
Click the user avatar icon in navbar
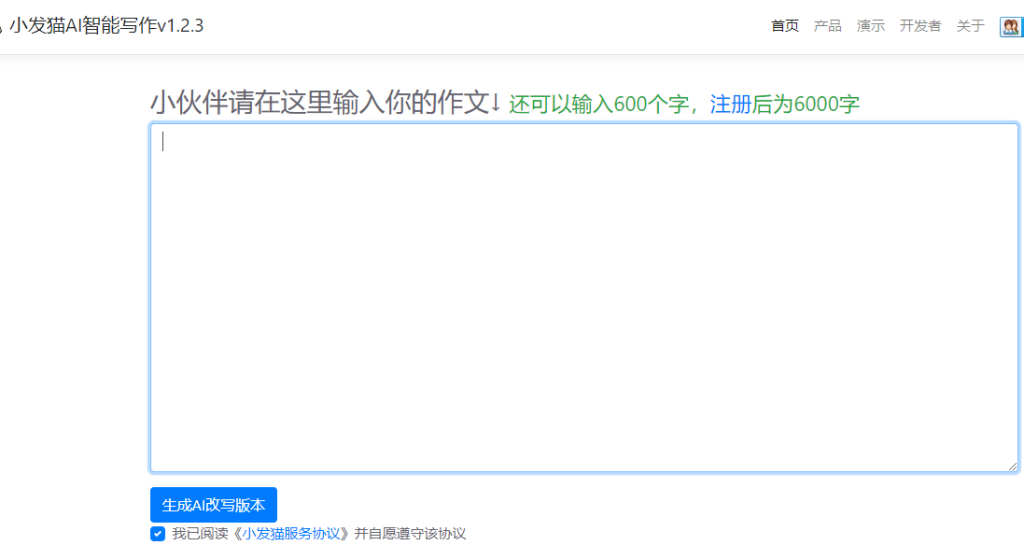[x=1011, y=27]
